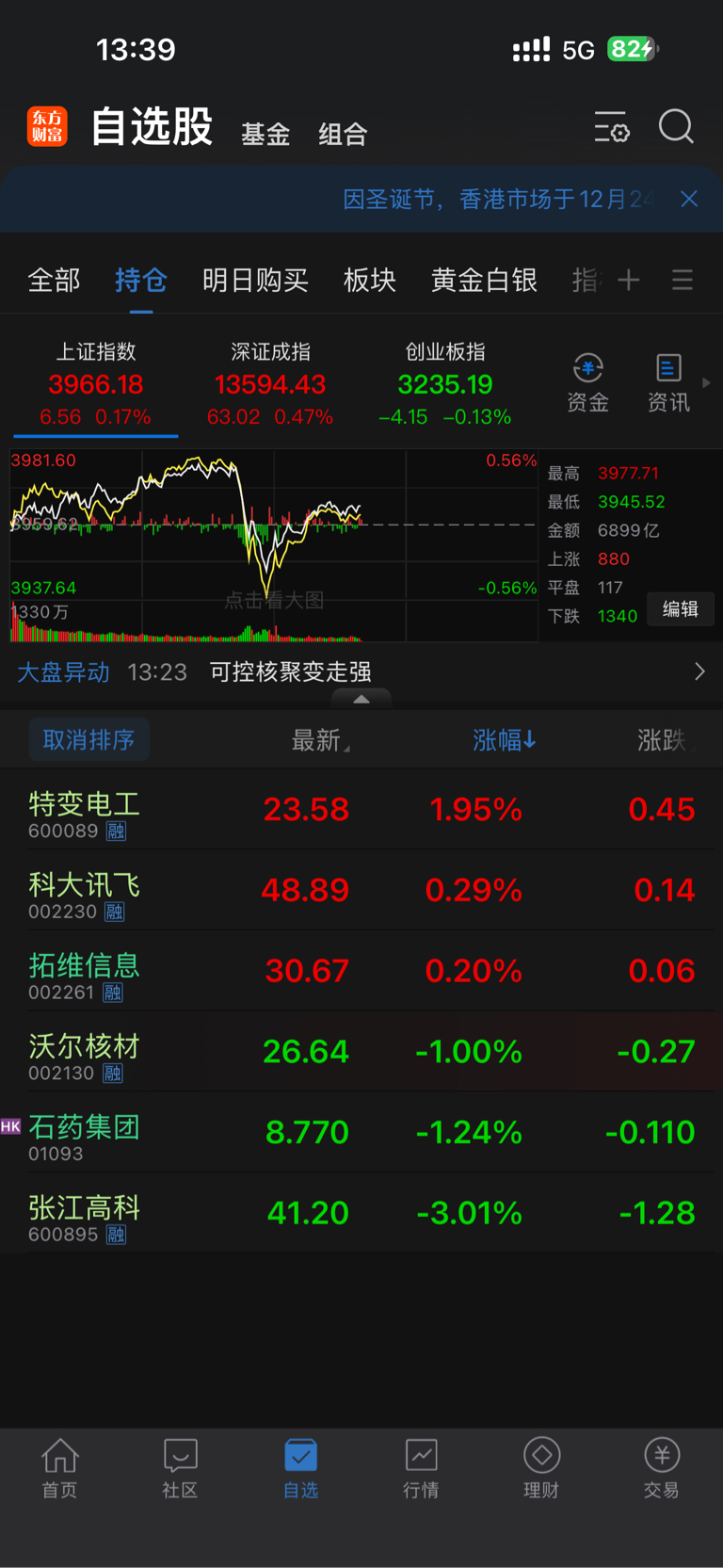Tap 科大讯飞 price 48.89
723x1568 pixels.
[x=305, y=890]
